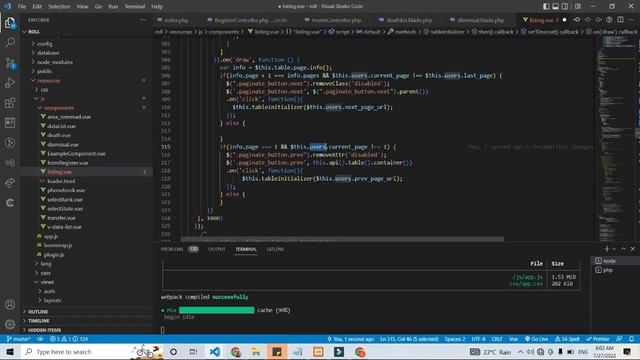640x360 pixels.
Task: Open the Accounts menu icon
Action: click(x=10, y=304)
